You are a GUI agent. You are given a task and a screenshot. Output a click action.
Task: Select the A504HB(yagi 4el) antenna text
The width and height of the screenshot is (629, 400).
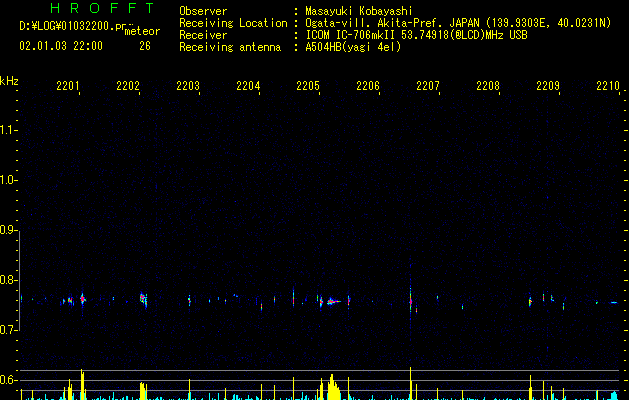[353, 47]
